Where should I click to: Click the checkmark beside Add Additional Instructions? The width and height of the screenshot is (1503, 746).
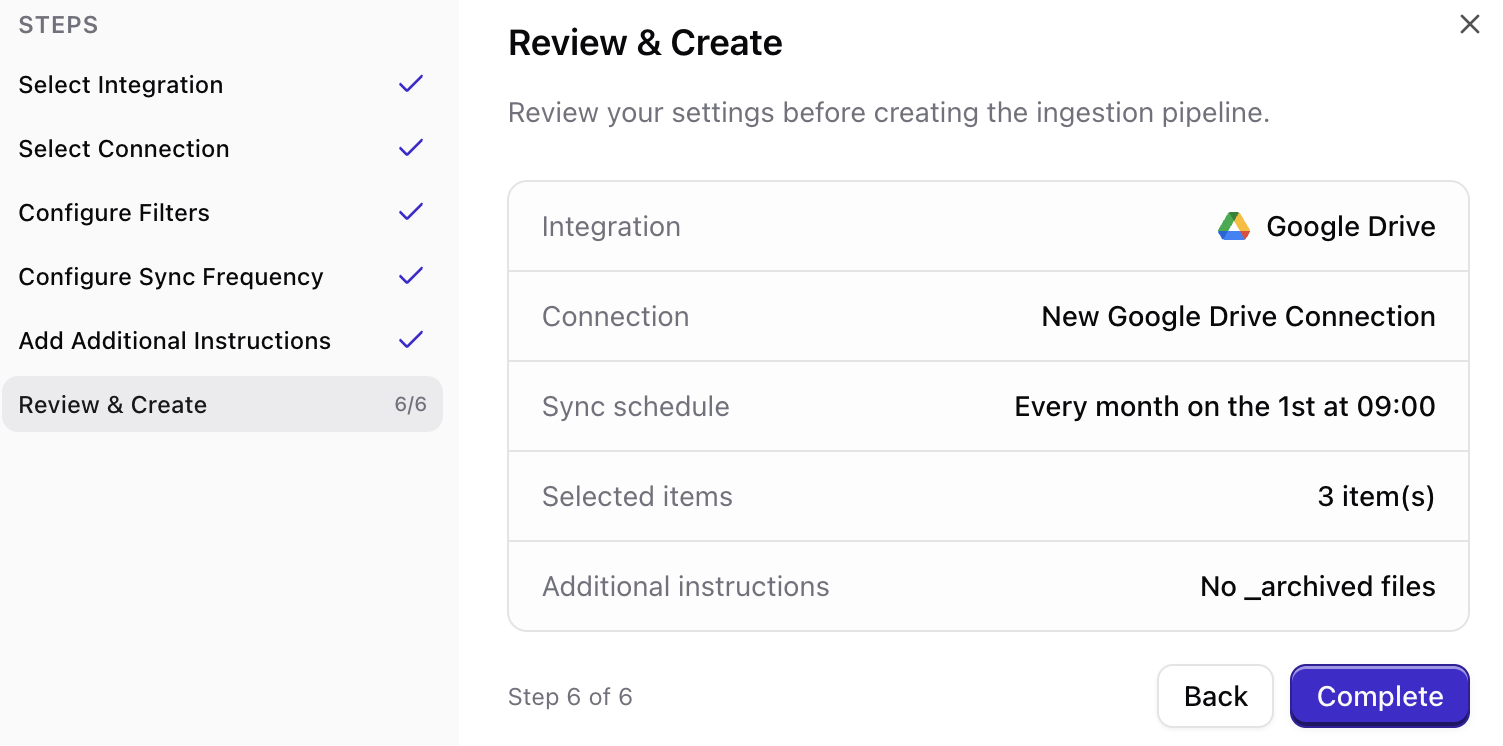tap(410, 340)
